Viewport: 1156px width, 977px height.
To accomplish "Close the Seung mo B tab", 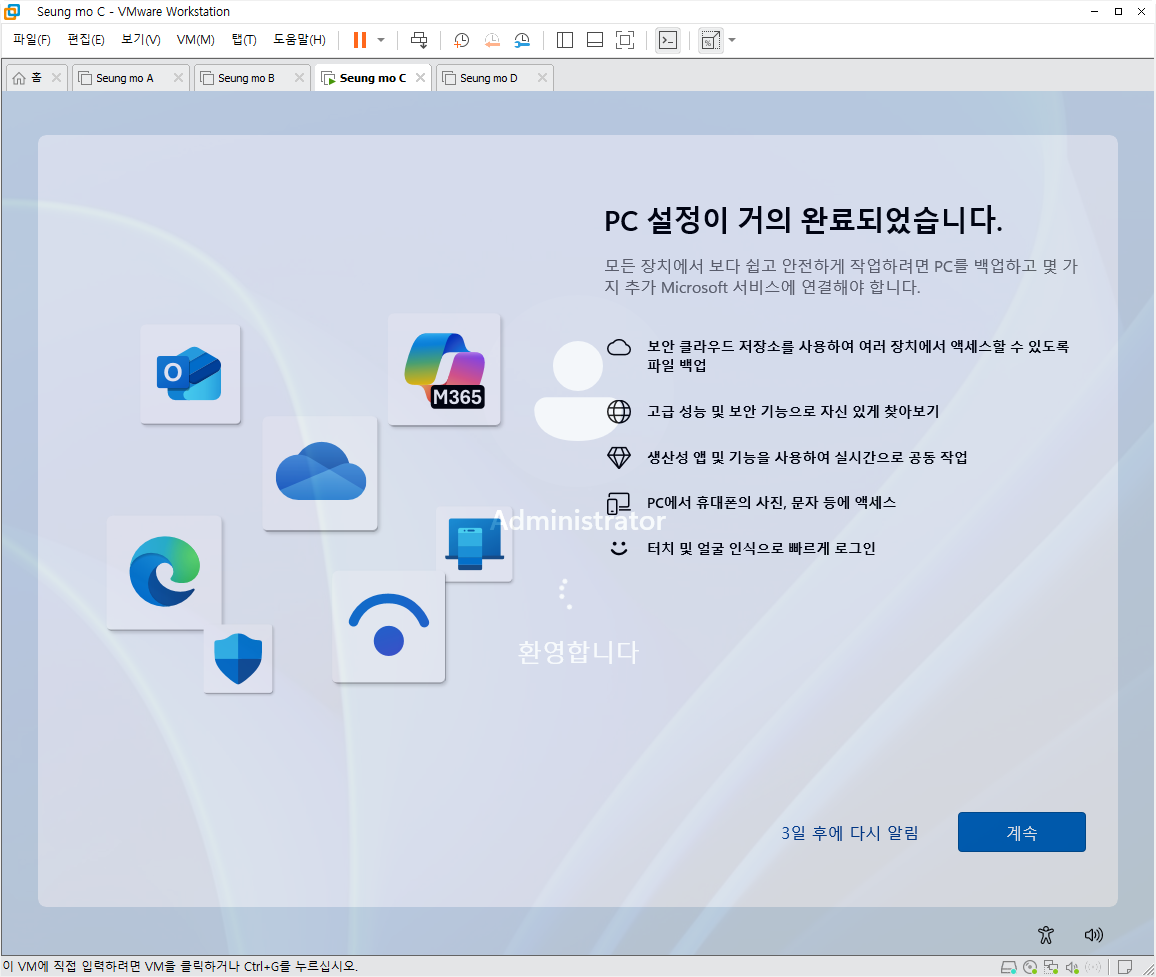I will (x=299, y=77).
